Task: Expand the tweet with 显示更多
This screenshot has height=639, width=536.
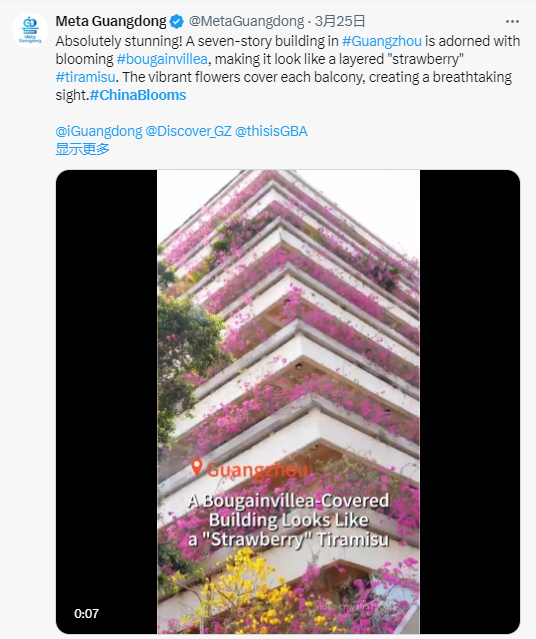Action: [x=82, y=149]
